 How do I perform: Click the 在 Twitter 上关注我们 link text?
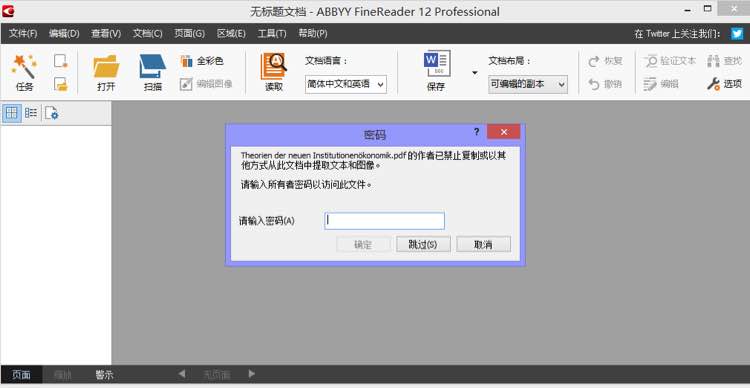click(x=677, y=33)
